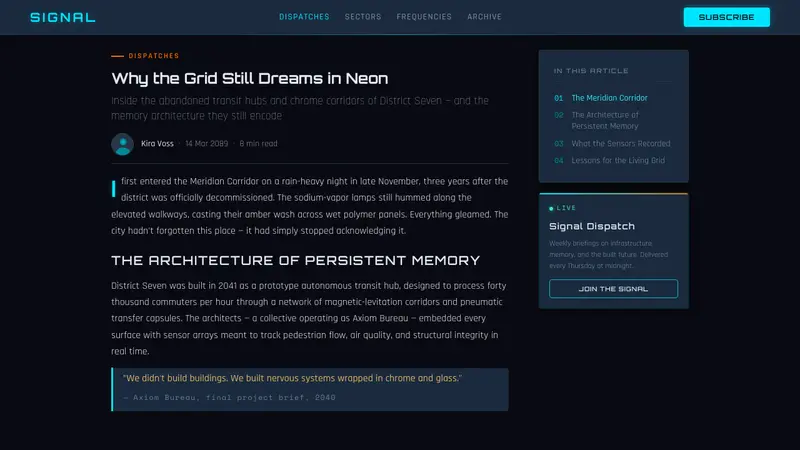Viewport: 800px width, 450px height.
Task: Click the Join the Signal button
Action: coord(613,289)
